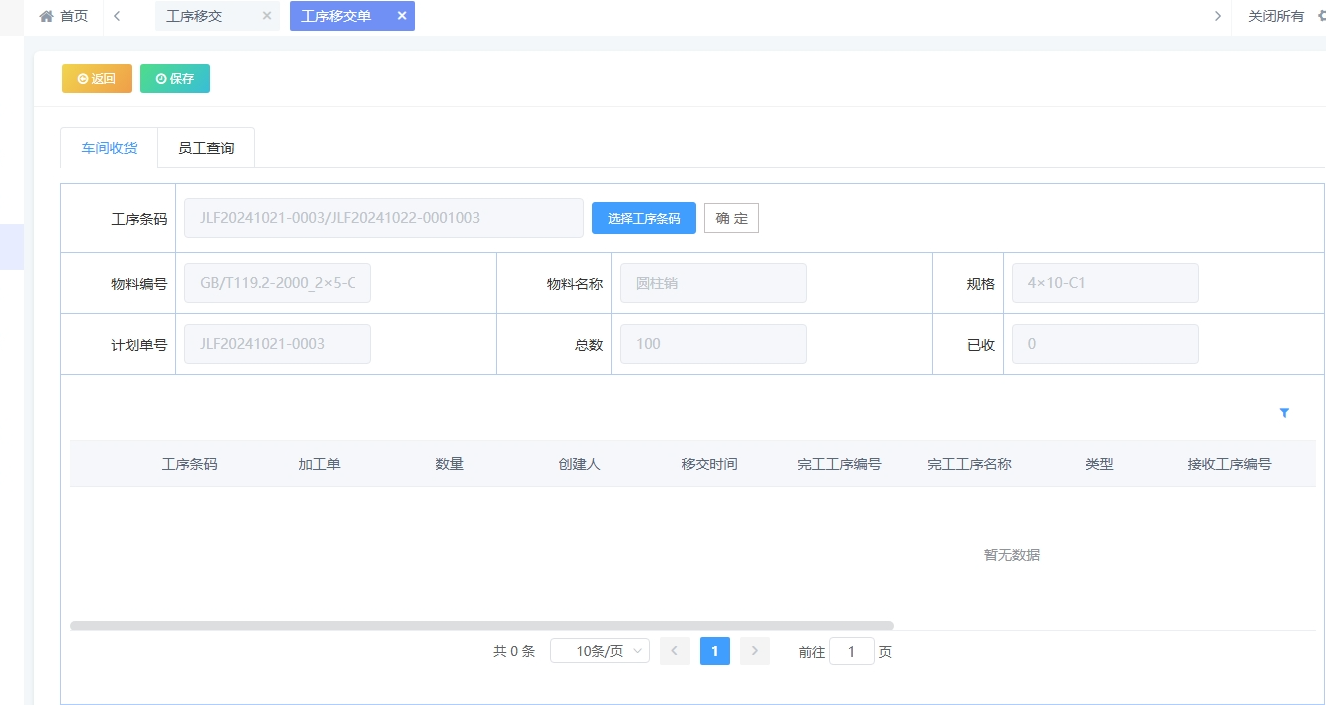Switch to the 工序移交 tab
The height and width of the screenshot is (705, 1326).
(x=194, y=16)
